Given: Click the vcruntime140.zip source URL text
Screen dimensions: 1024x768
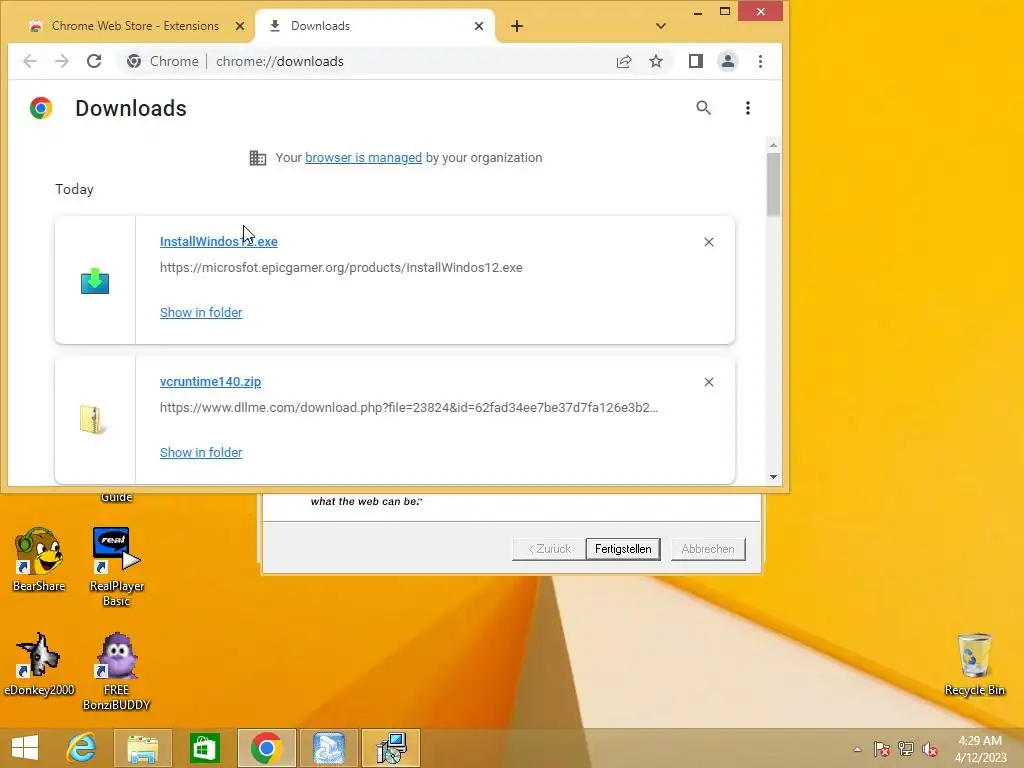Looking at the screenshot, I should 409,408.
